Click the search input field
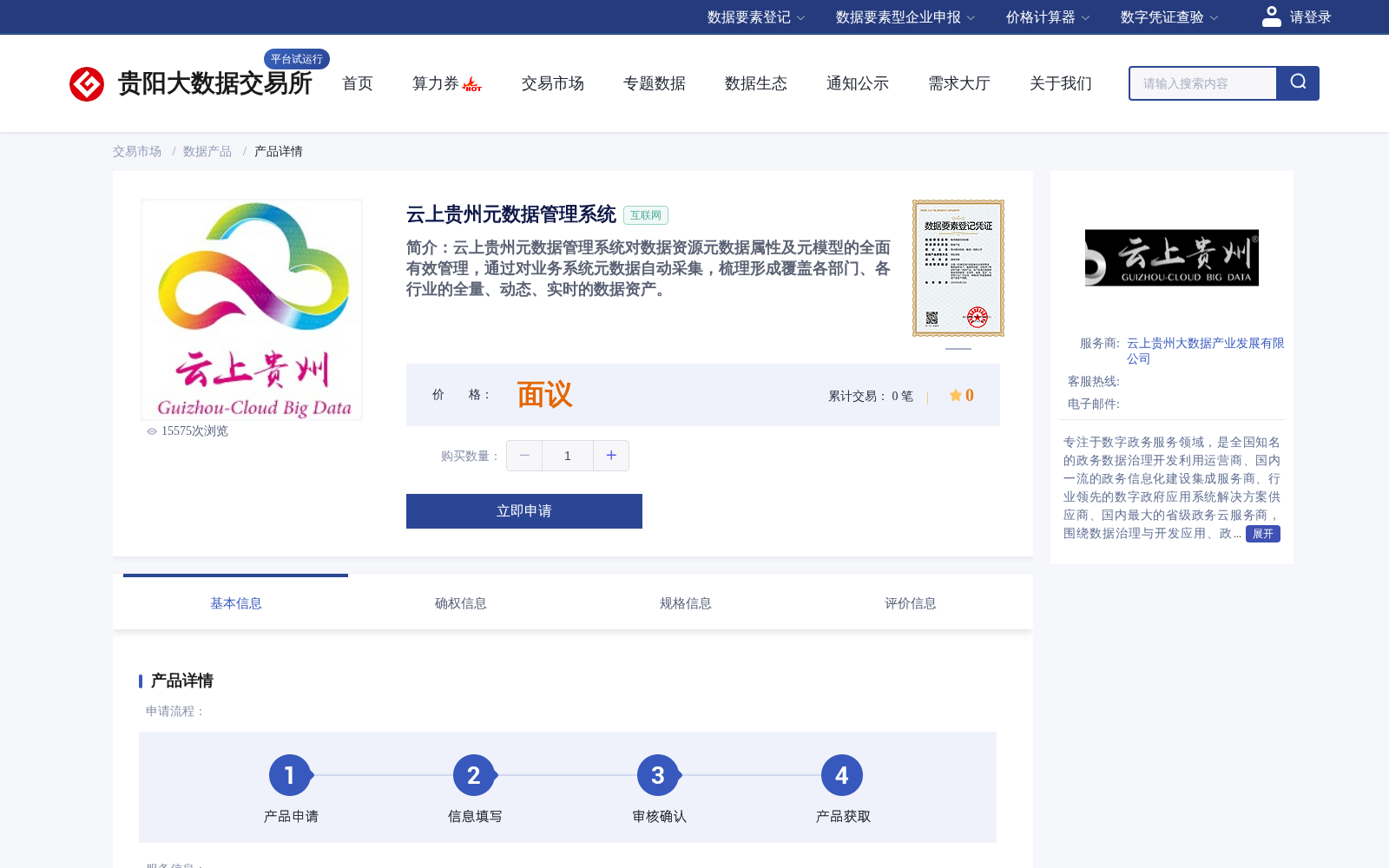1389x868 pixels. tap(1203, 83)
